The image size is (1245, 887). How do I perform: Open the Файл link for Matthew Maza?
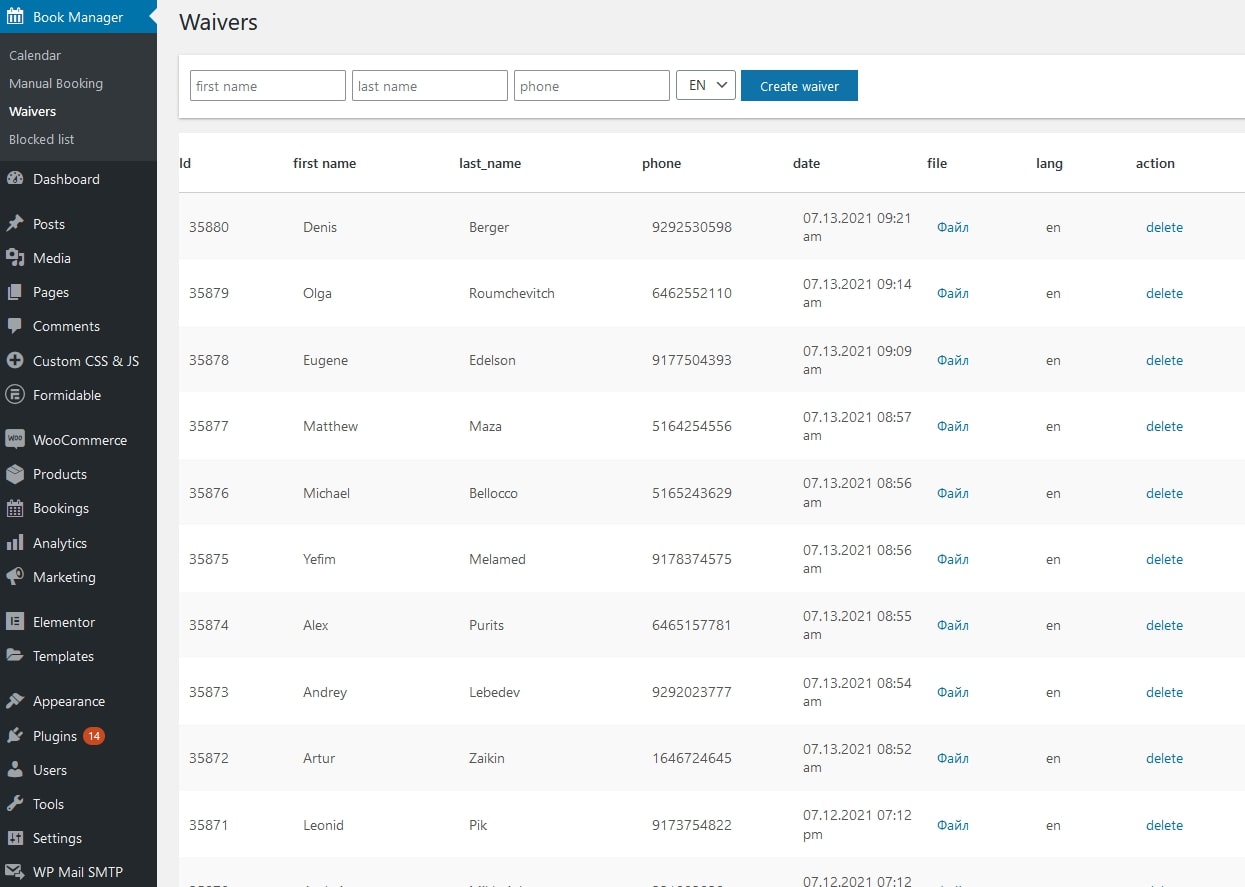click(953, 426)
